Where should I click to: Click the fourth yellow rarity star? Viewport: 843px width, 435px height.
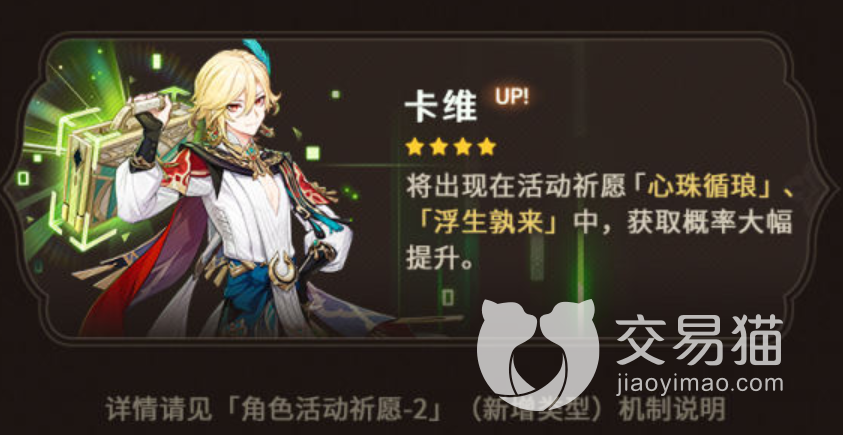point(487,147)
